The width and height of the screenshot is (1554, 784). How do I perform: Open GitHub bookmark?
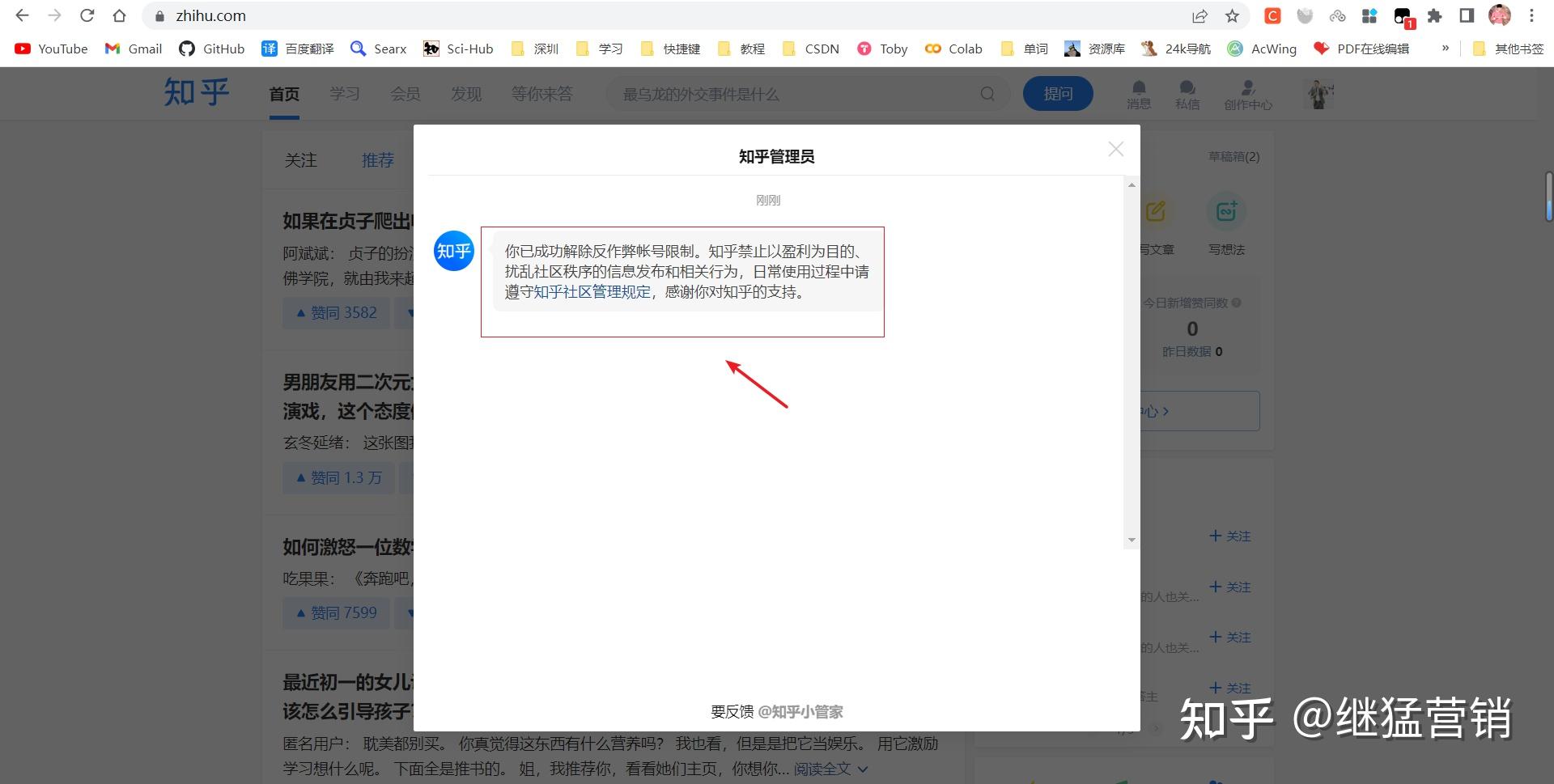tap(212, 49)
